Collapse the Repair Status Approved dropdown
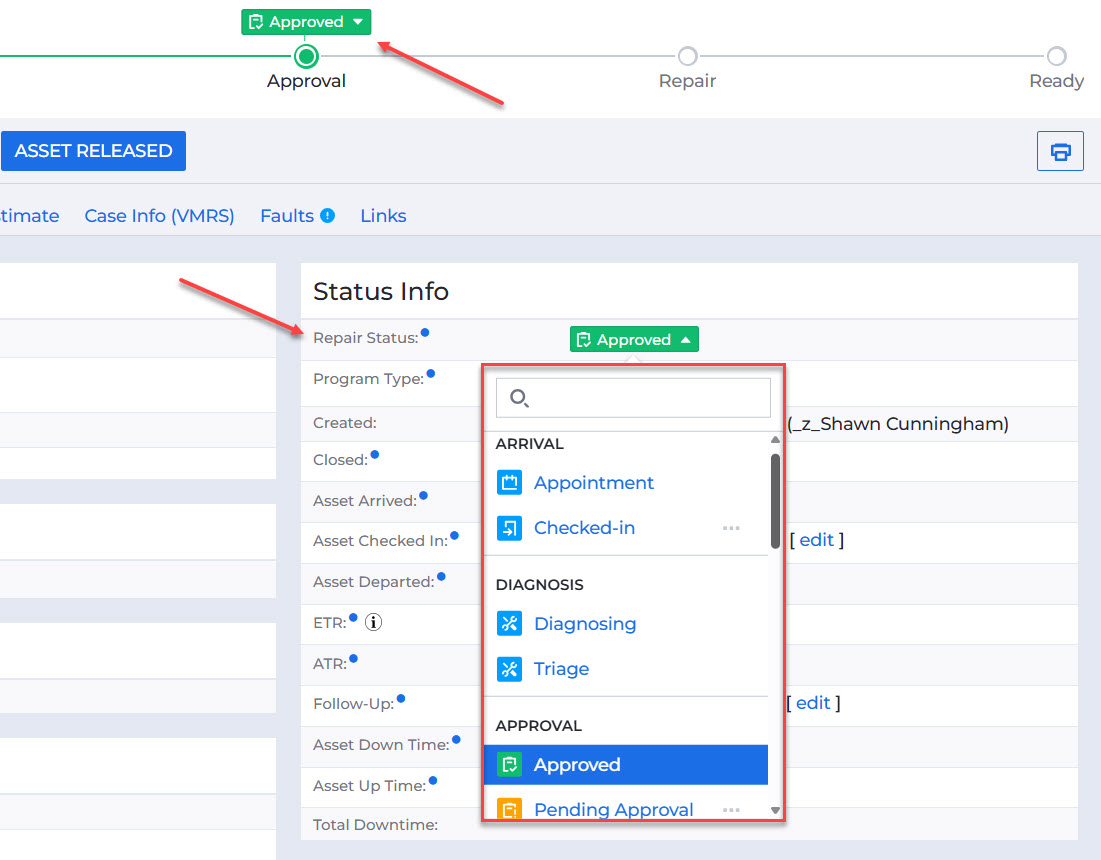Screen dimensions: 1101x860 tap(634, 340)
